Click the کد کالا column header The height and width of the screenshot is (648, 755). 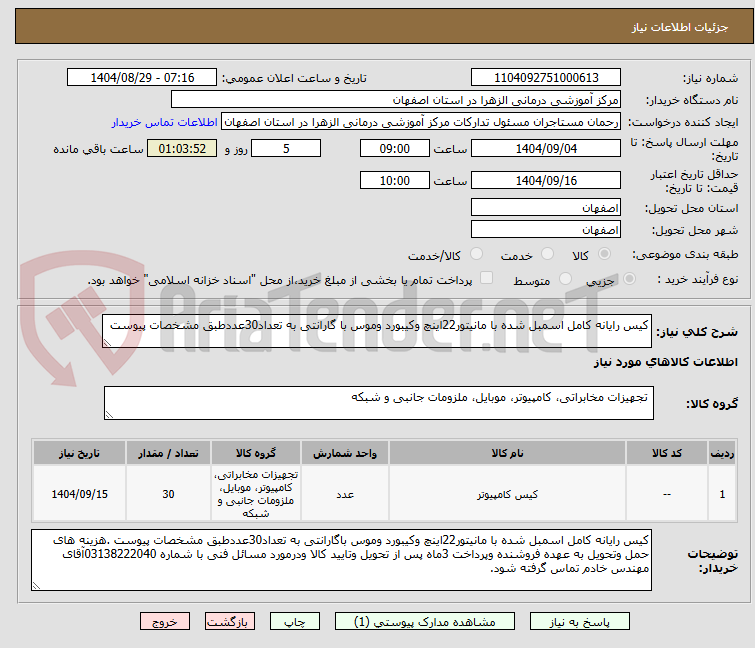pos(667,453)
